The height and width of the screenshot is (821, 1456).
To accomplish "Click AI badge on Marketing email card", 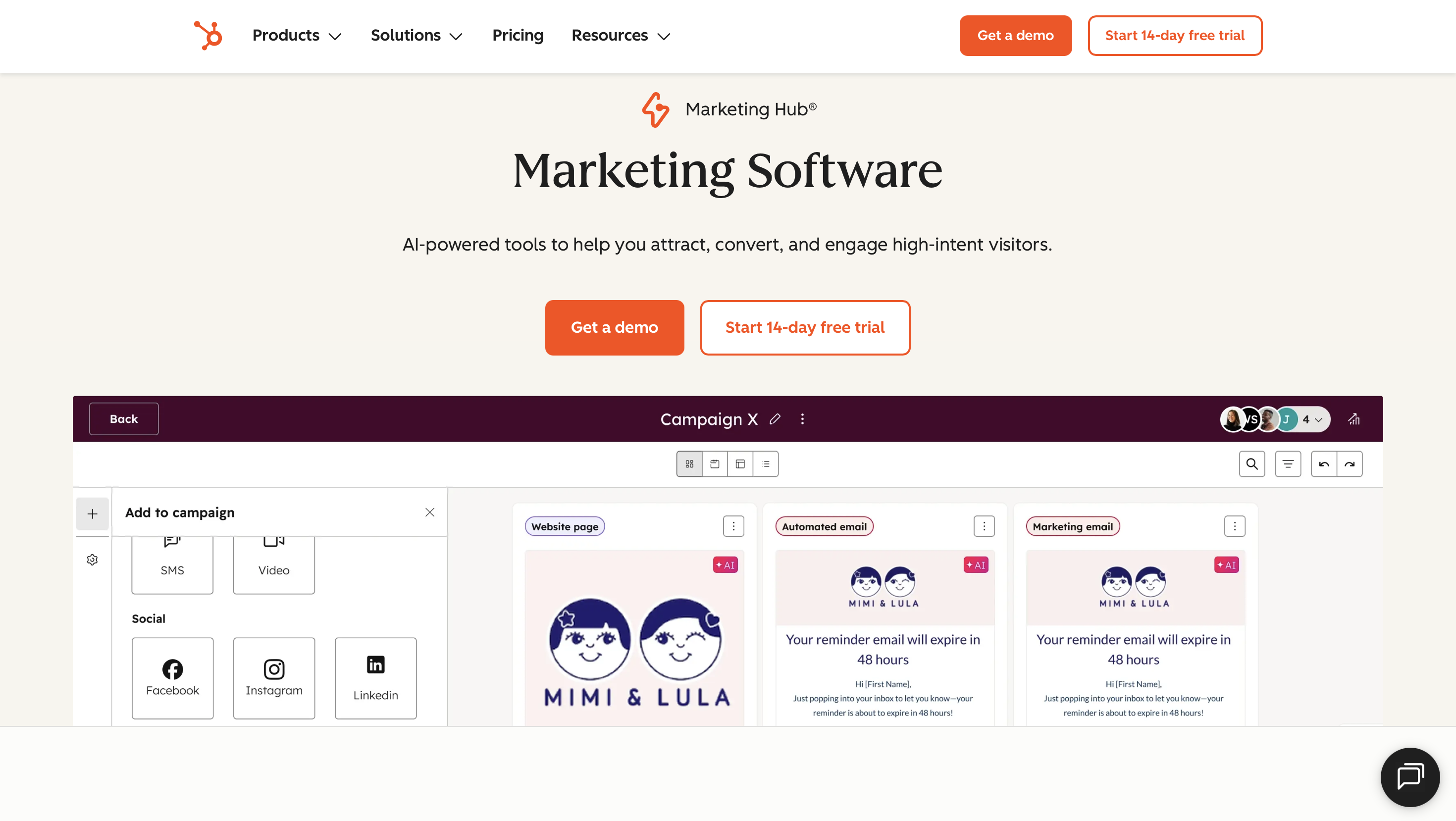I will (x=1227, y=565).
